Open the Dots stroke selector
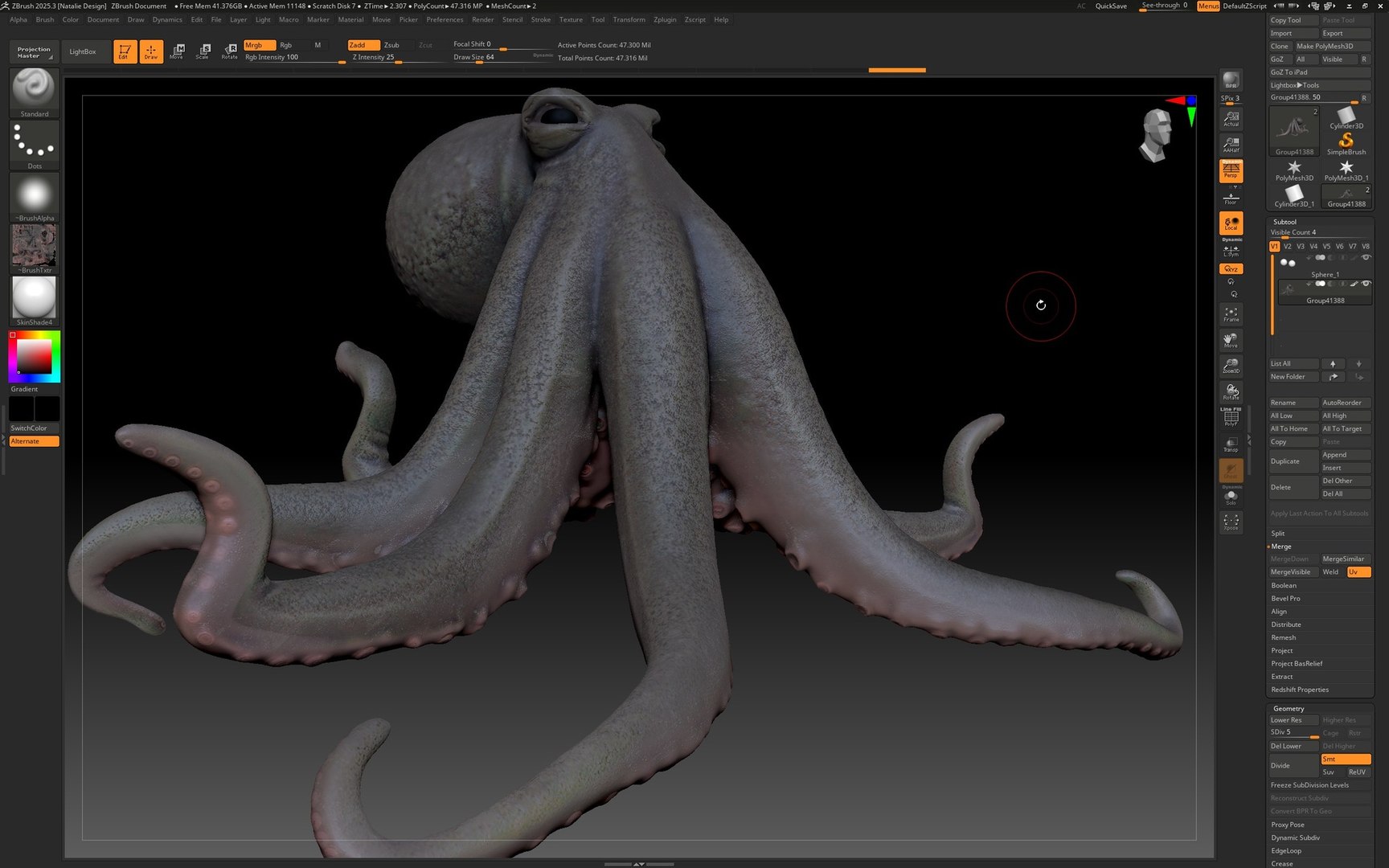This screenshot has width=1389, height=868. click(x=34, y=145)
